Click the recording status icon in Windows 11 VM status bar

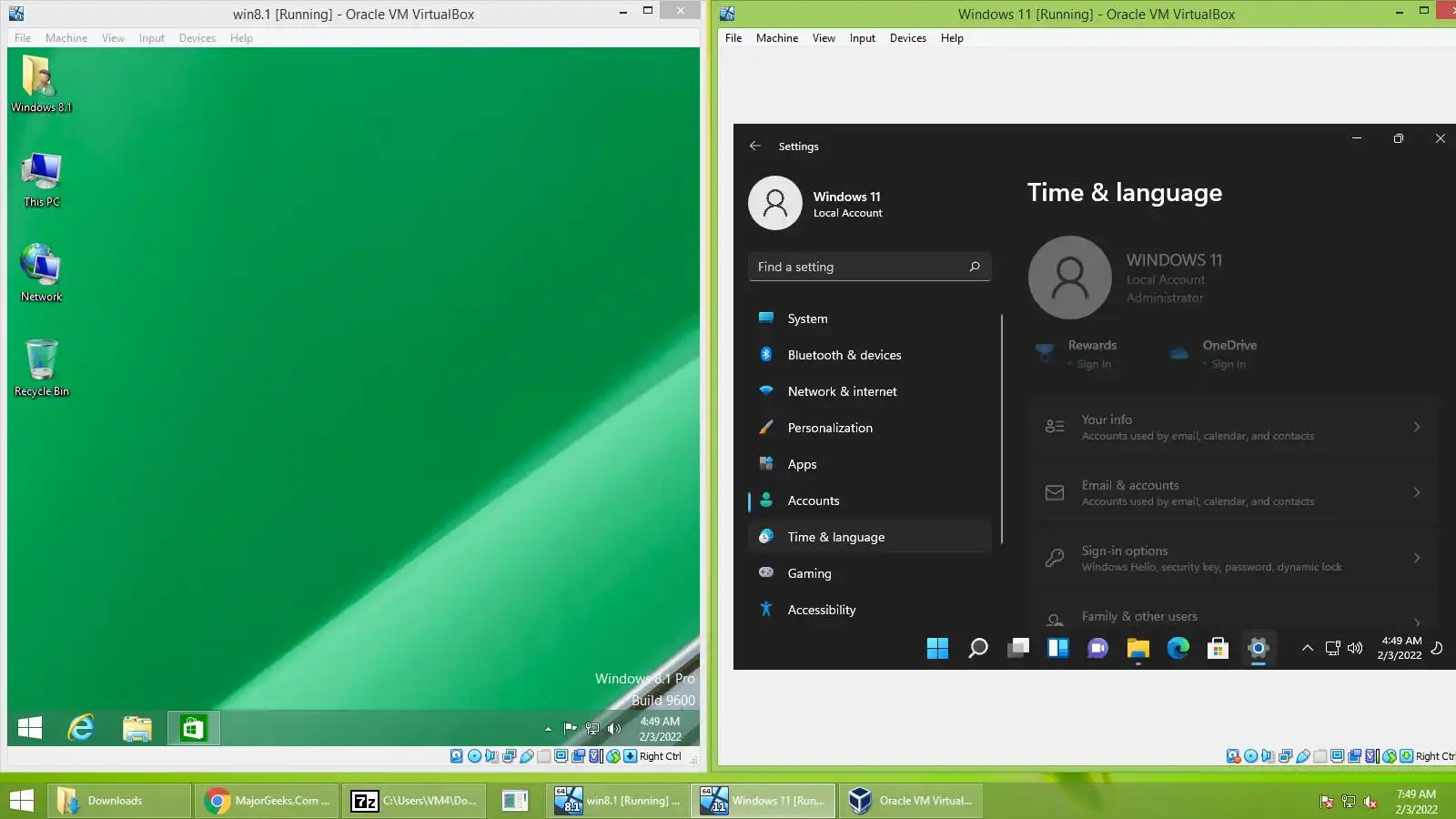coord(1354,756)
